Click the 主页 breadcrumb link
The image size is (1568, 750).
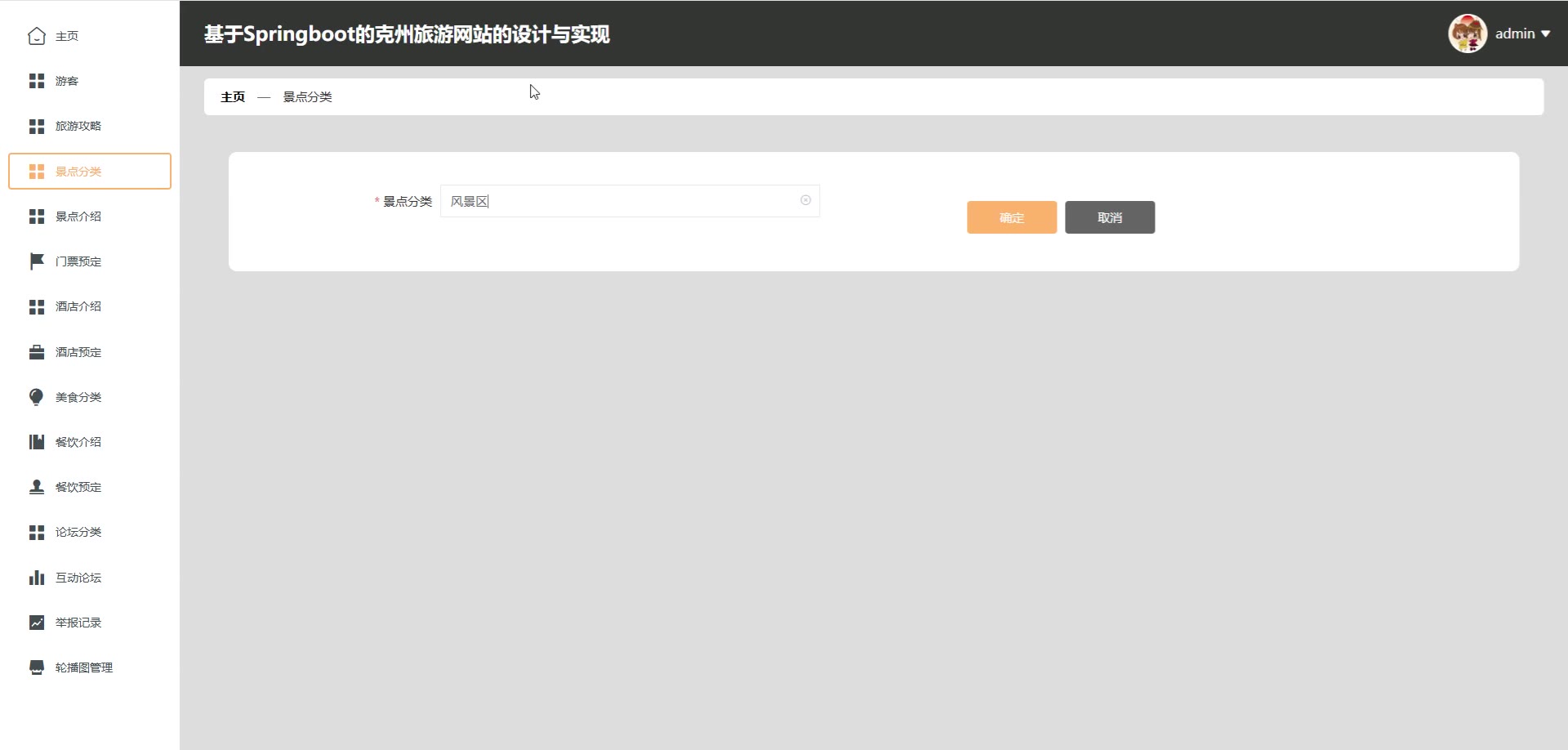(x=233, y=96)
